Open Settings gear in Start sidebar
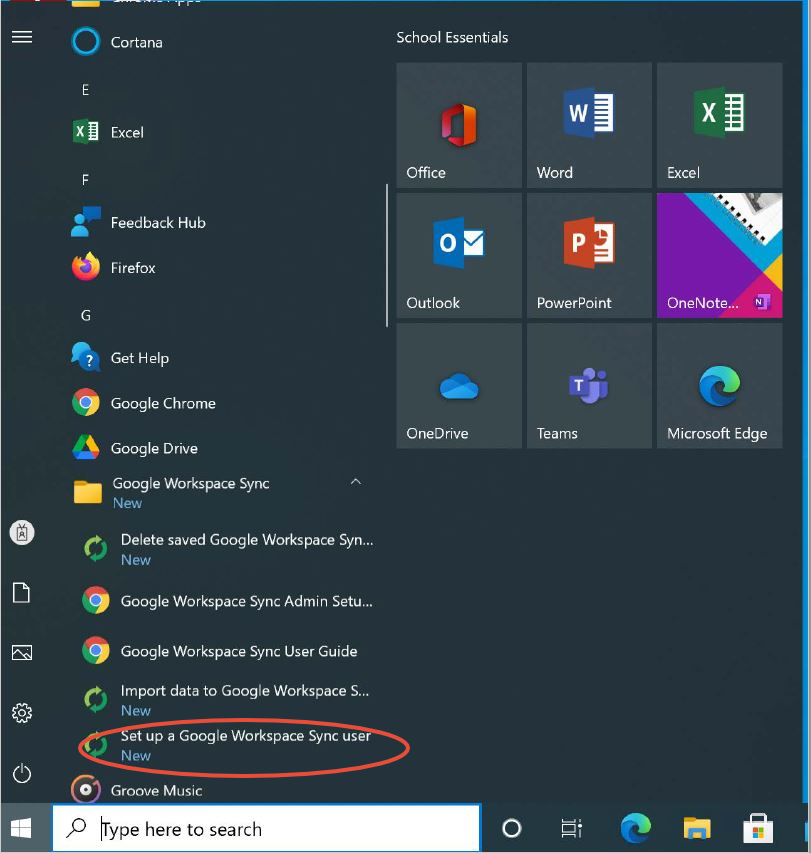811x853 pixels. [x=22, y=713]
